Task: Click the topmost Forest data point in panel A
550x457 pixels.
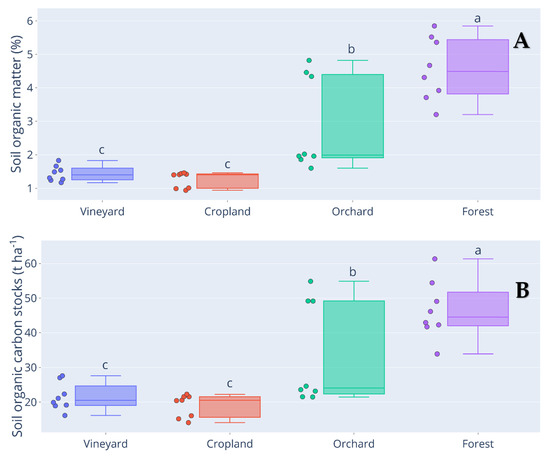Action: click(x=434, y=26)
